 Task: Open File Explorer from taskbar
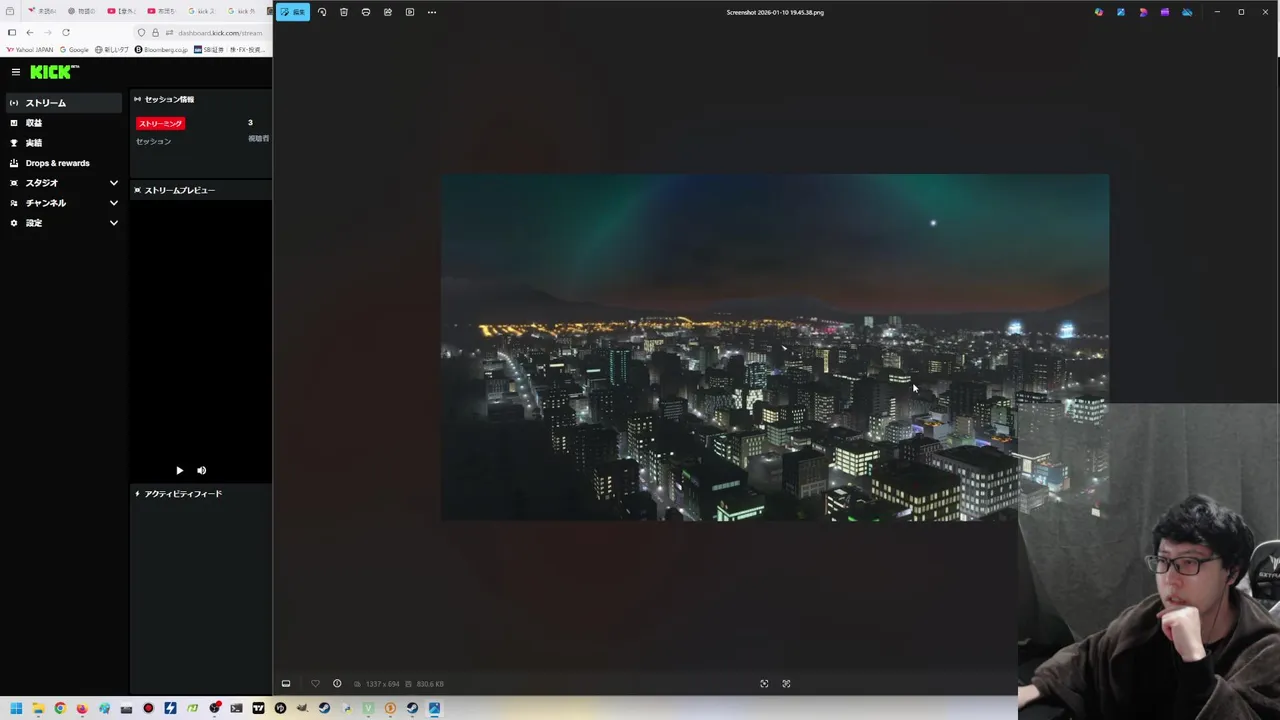click(38, 708)
